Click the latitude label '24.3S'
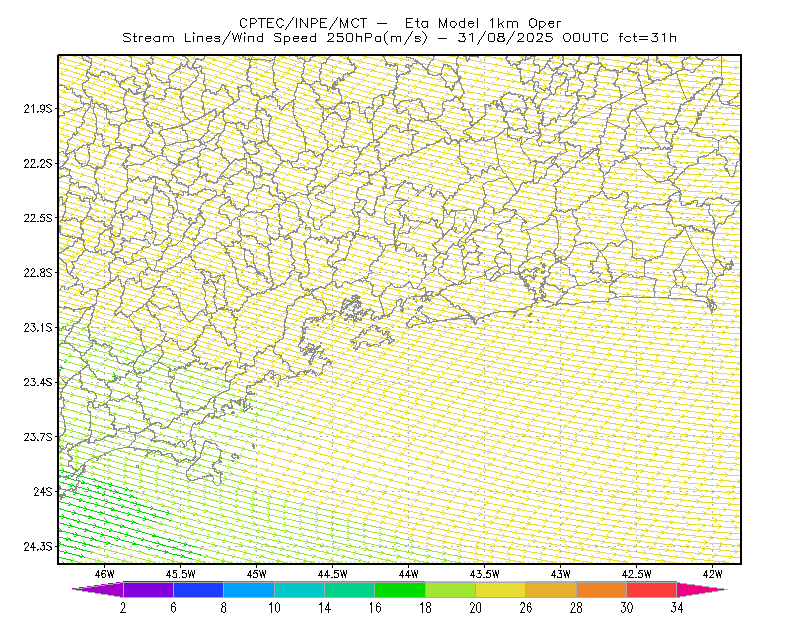 (x=38, y=547)
